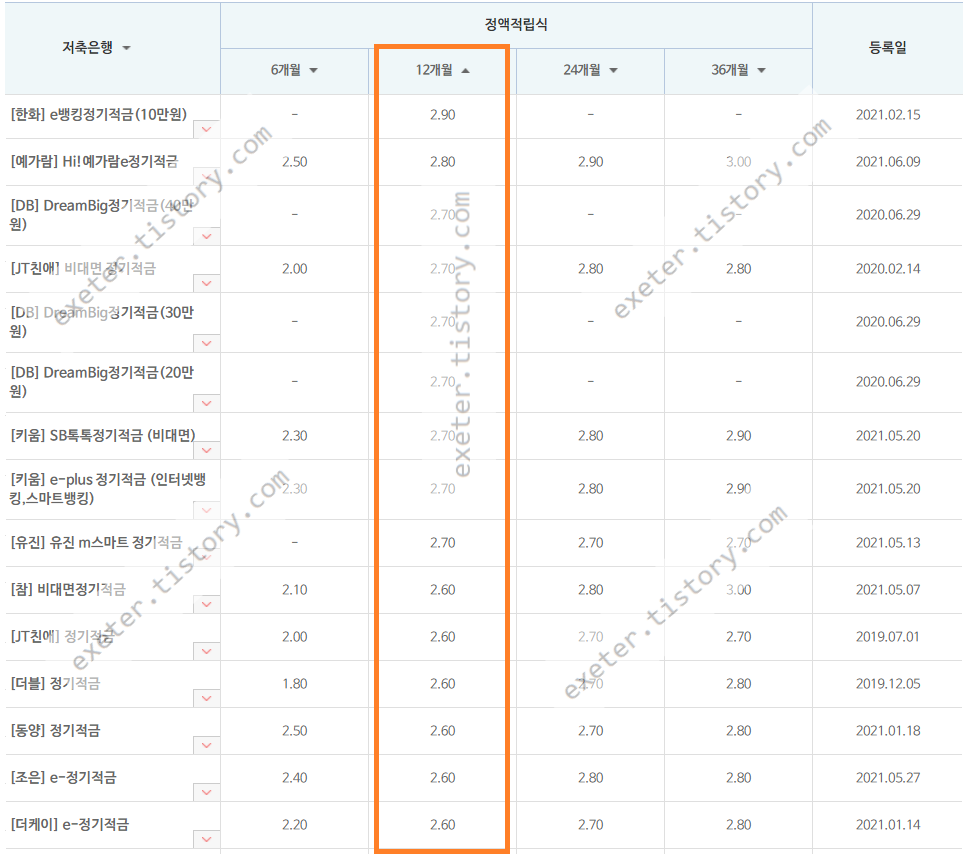Sort by 36개월 column
Viewport: 965px width, 857px height.
click(761, 71)
